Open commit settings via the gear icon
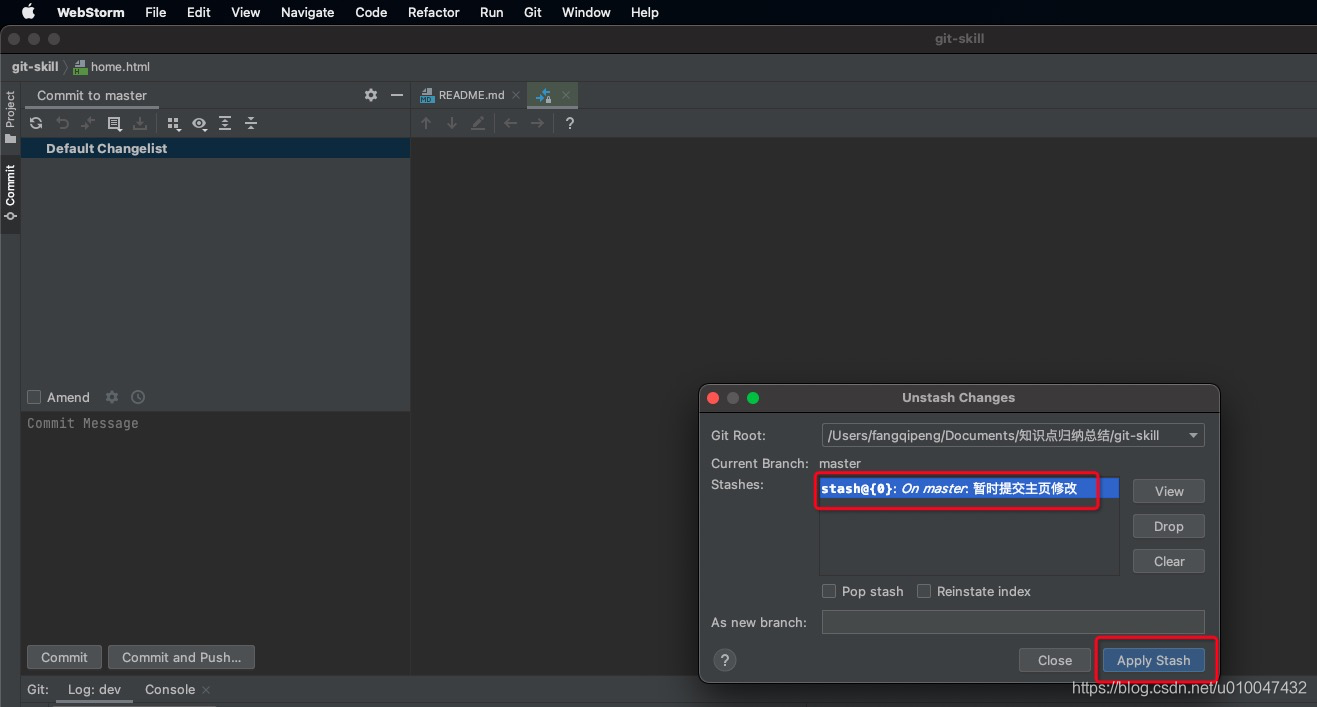 (x=370, y=95)
